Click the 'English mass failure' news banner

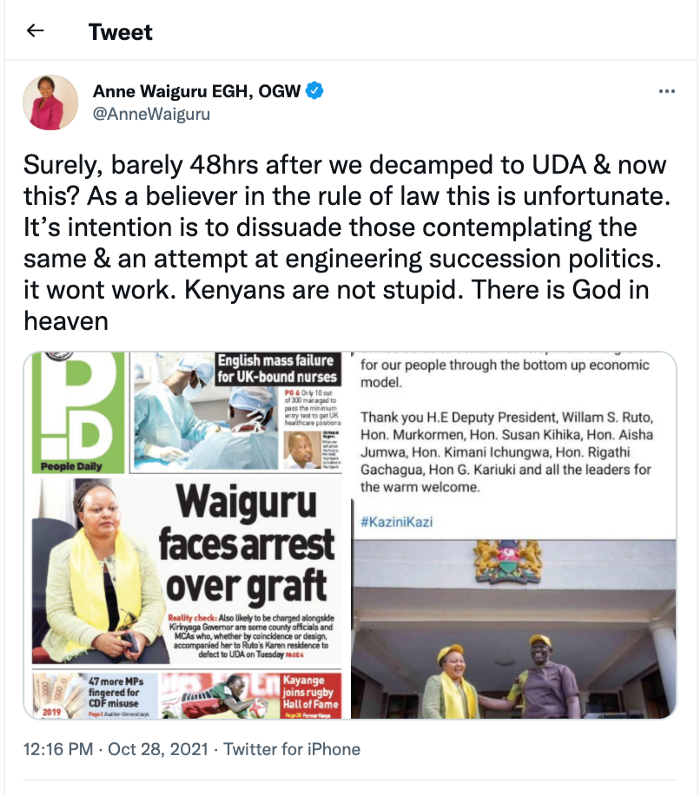coord(277,369)
